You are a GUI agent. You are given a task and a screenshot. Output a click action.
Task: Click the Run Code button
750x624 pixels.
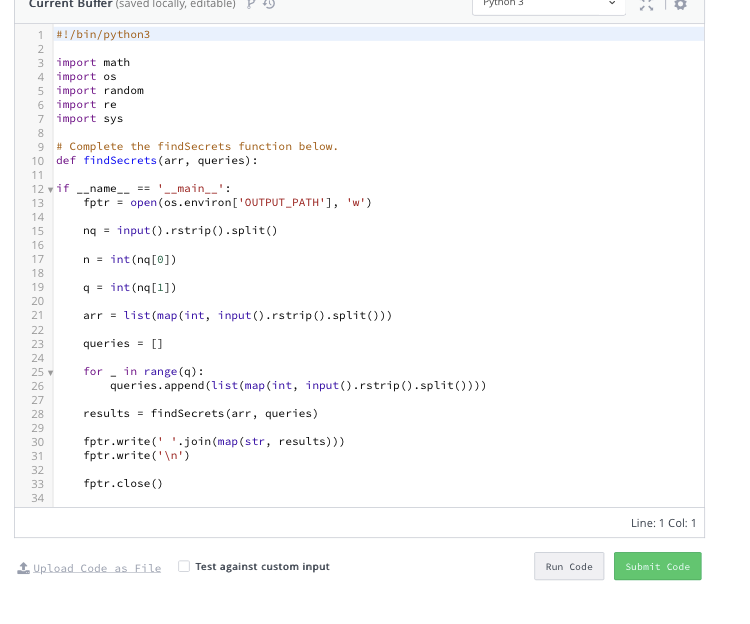coord(569,566)
